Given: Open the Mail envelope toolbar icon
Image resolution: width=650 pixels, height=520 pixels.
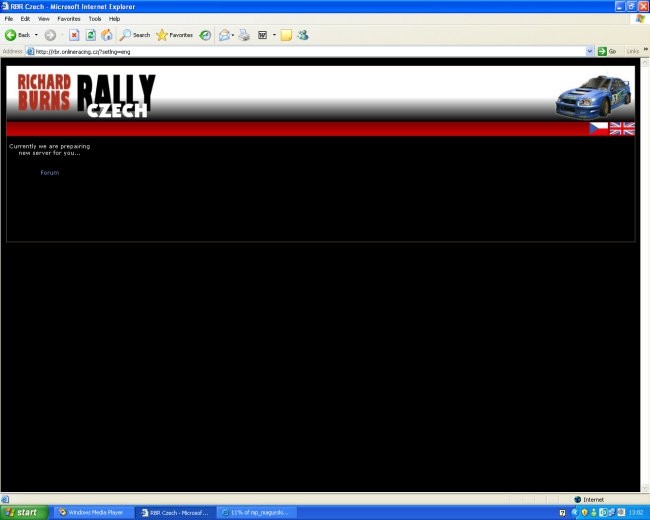Looking at the screenshot, I should tap(224, 35).
